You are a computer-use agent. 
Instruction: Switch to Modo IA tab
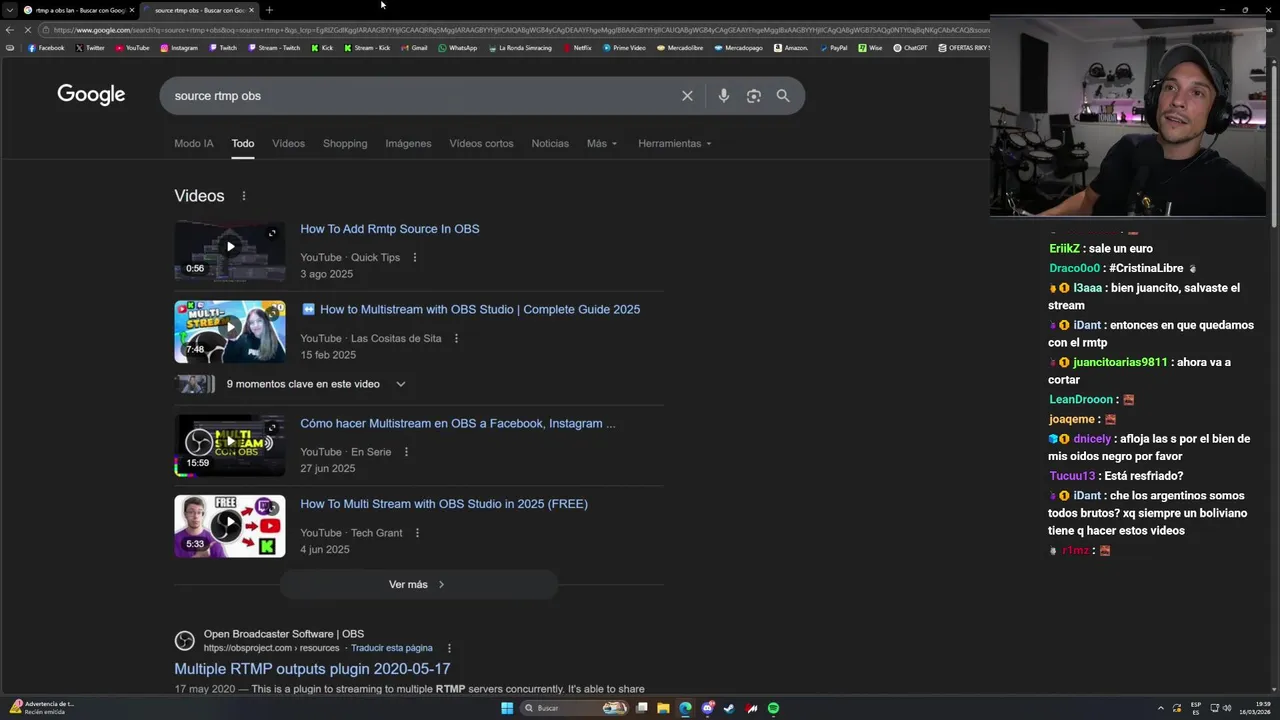[x=194, y=143]
